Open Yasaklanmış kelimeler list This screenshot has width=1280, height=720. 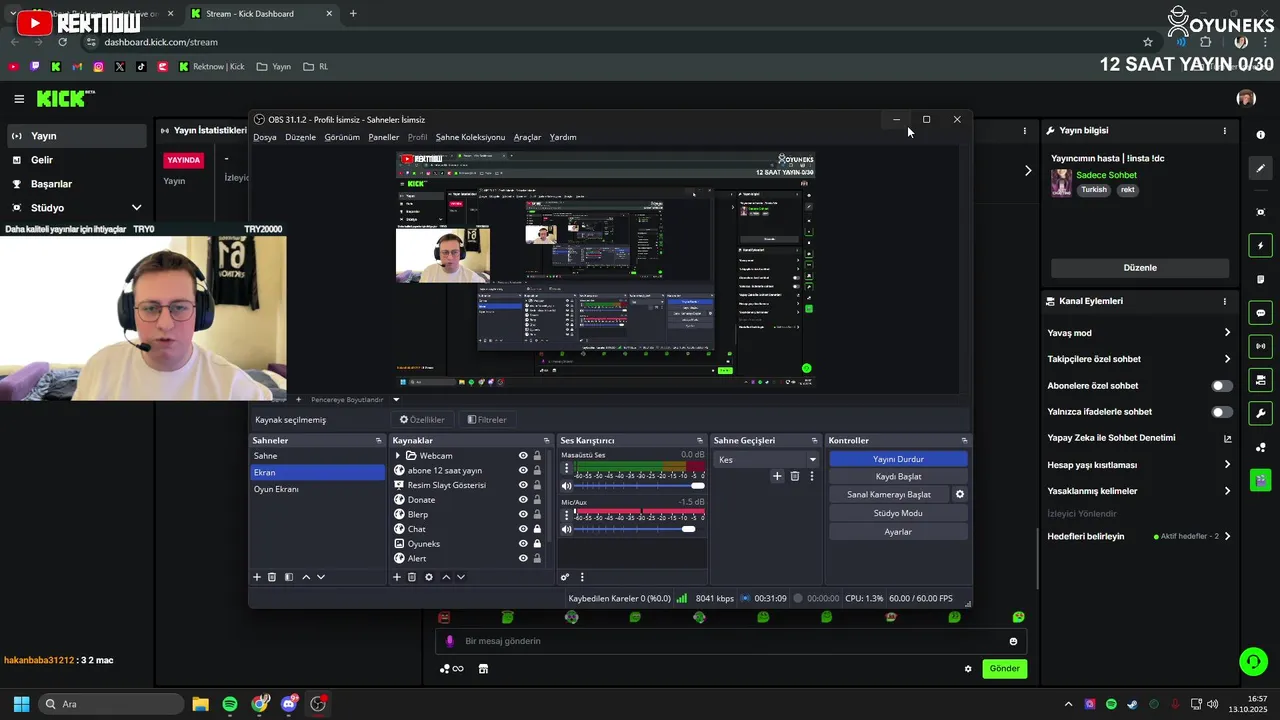(1139, 491)
